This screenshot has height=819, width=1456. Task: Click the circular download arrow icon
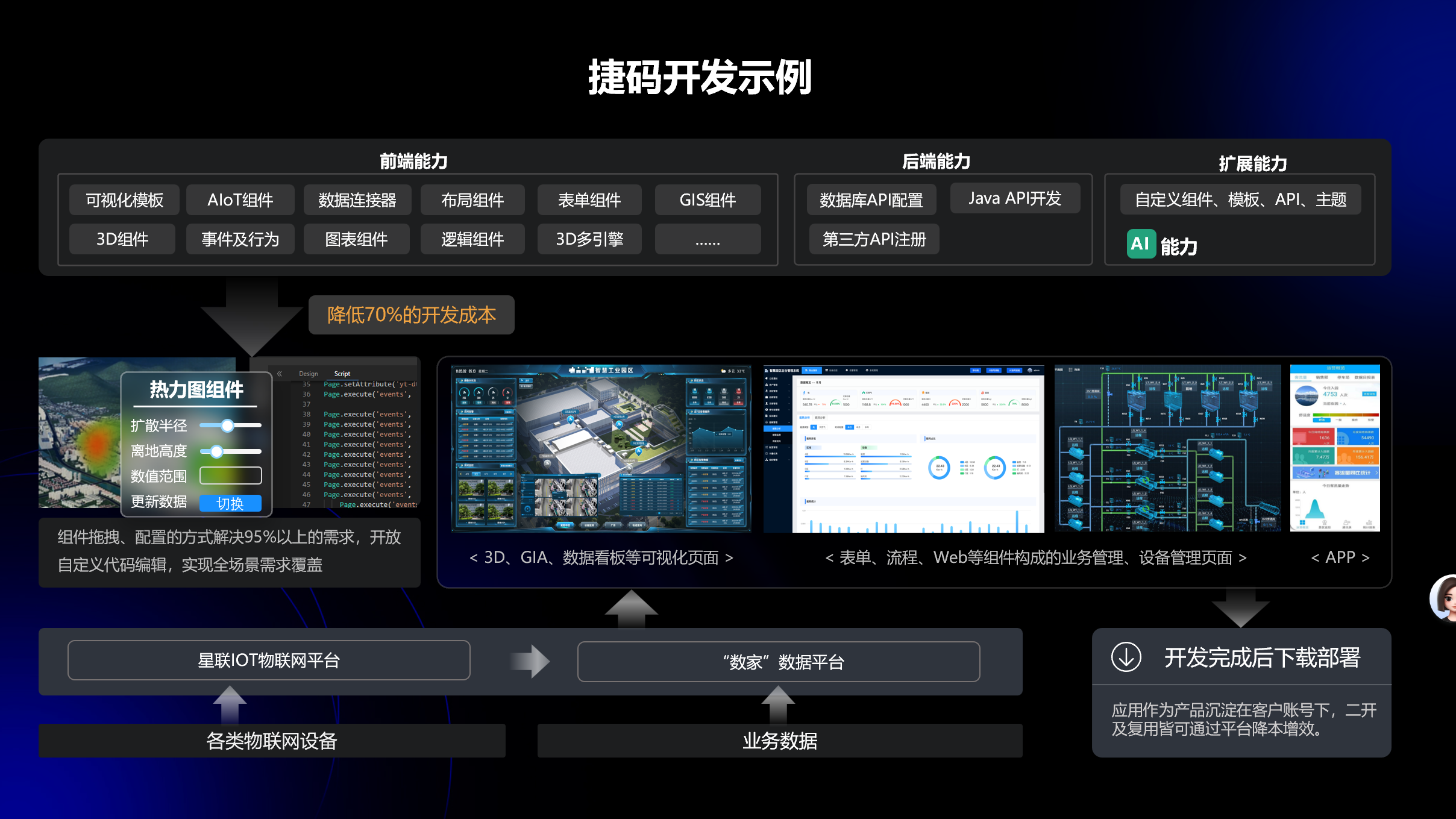tap(1126, 657)
